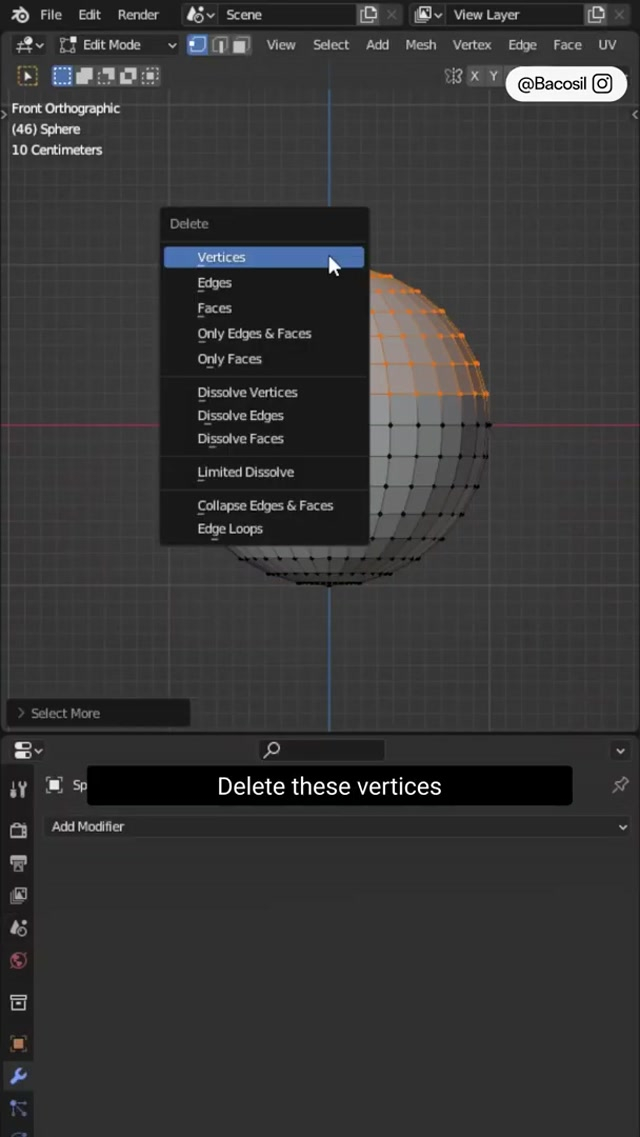
Task: Enable edge select mode
Action: coord(219,45)
